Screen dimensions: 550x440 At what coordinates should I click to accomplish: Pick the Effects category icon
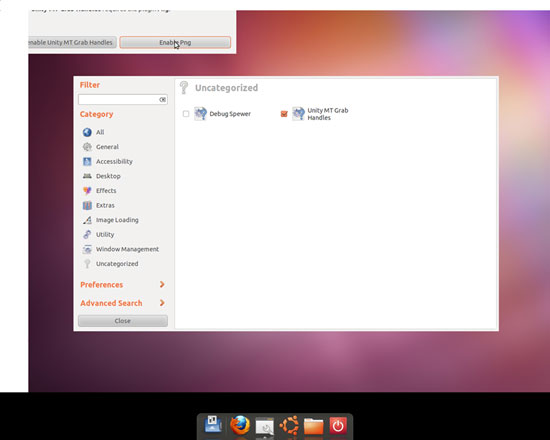coord(87,191)
